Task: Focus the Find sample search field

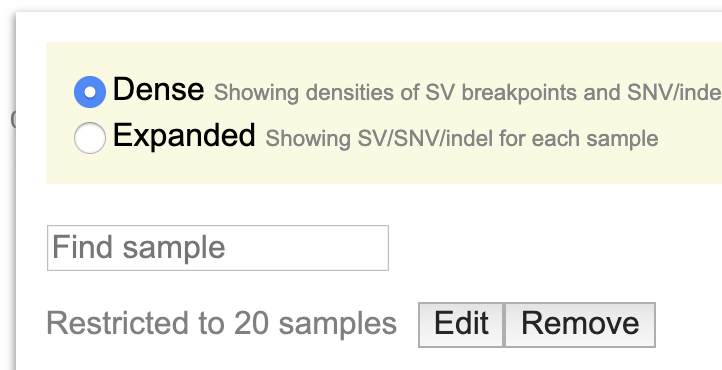Action: [x=218, y=248]
